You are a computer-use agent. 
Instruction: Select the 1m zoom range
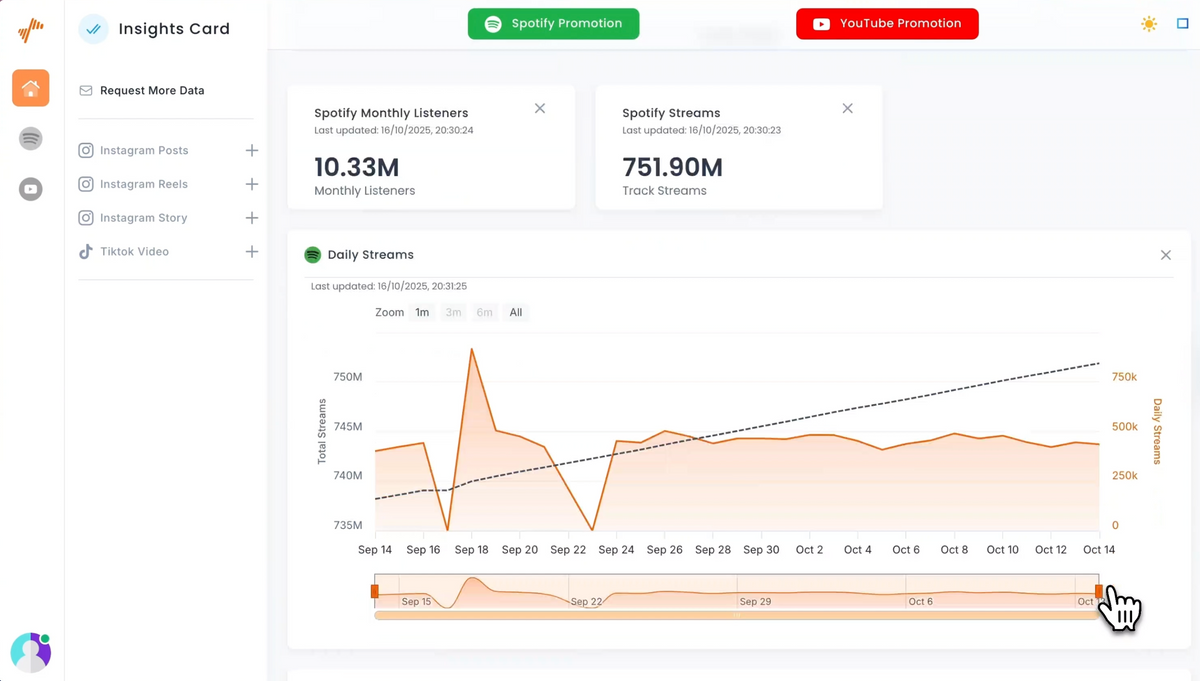(422, 313)
